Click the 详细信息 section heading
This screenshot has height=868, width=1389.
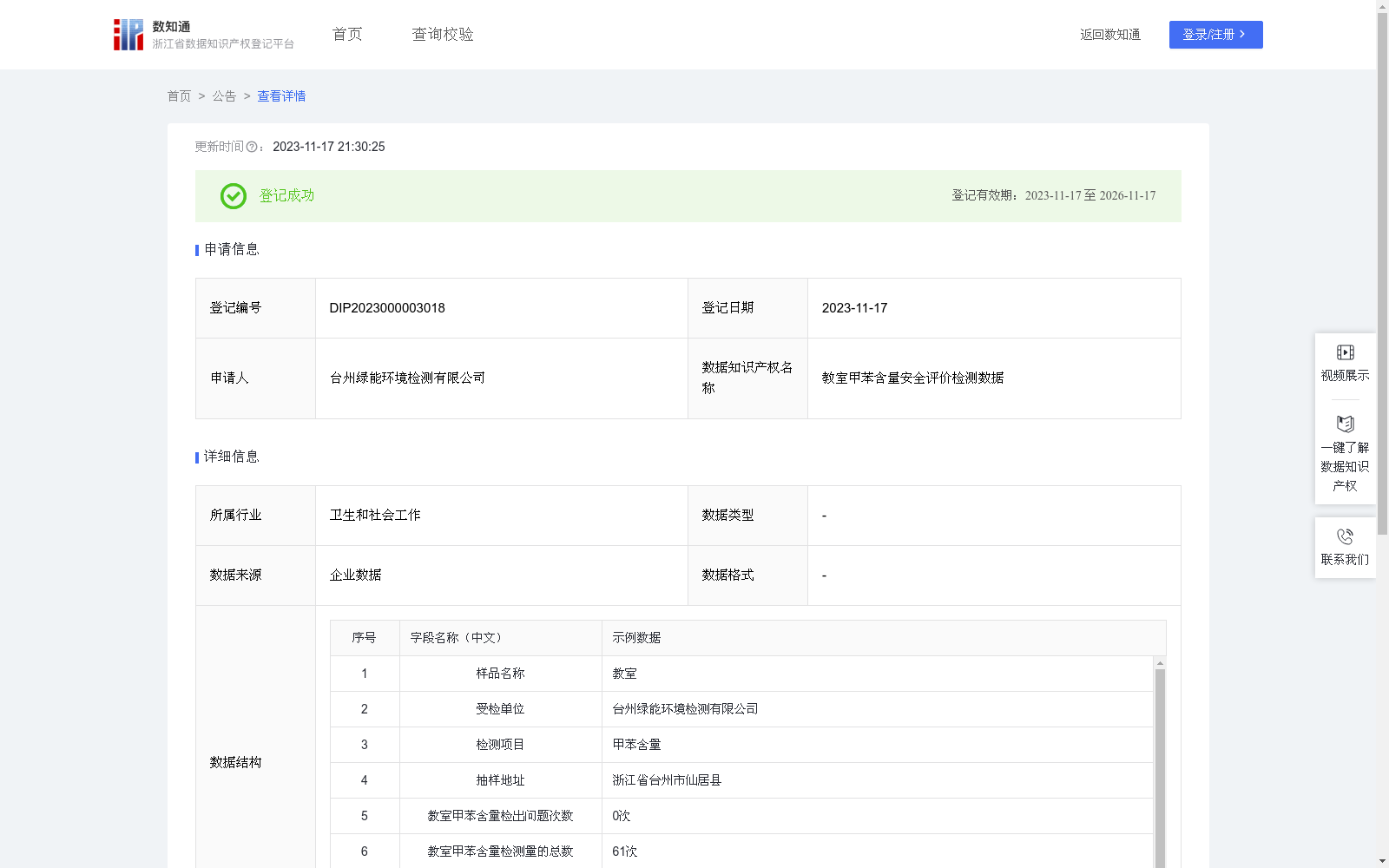(x=232, y=457)
